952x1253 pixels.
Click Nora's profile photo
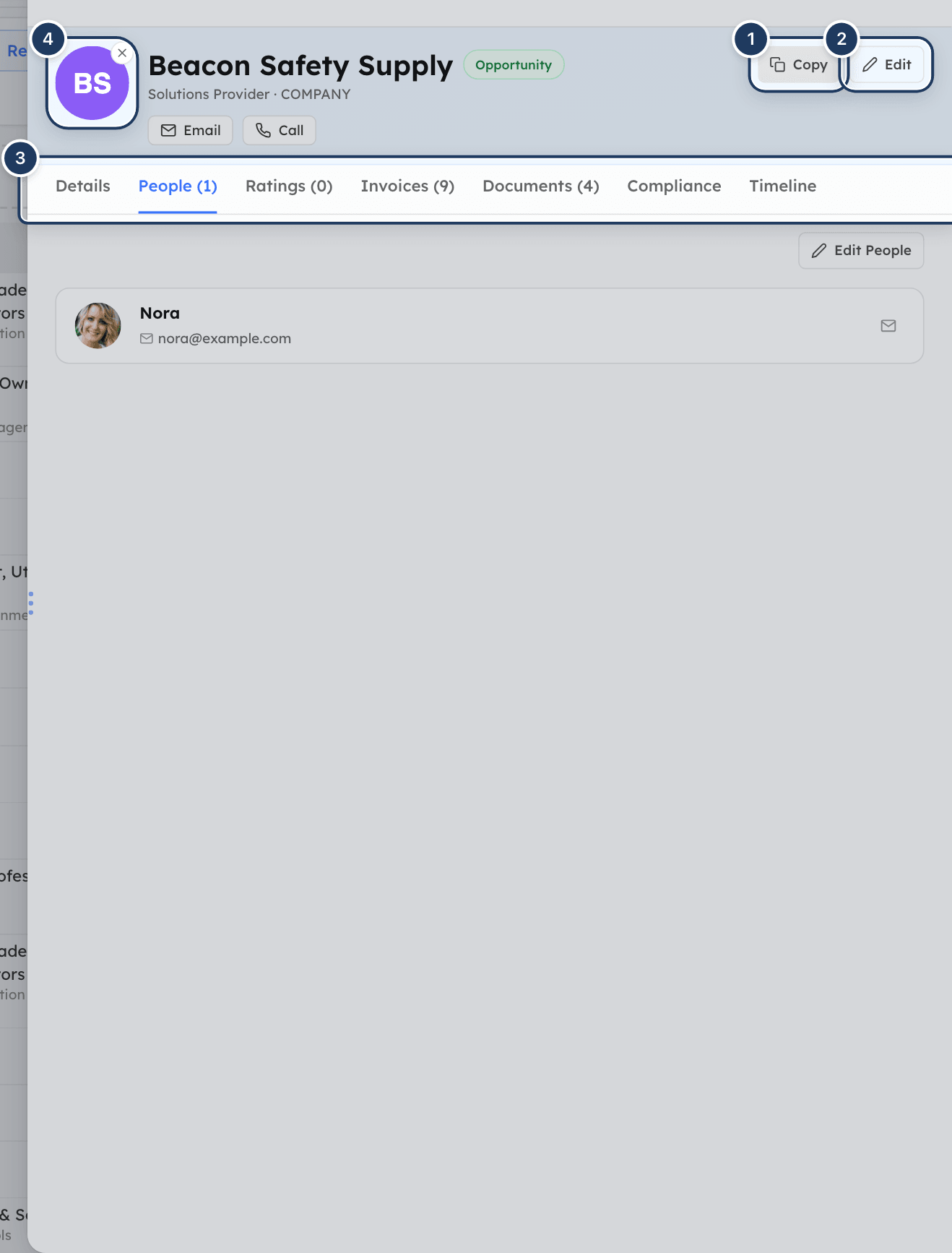pyautogui.click(x=98, y=326)
